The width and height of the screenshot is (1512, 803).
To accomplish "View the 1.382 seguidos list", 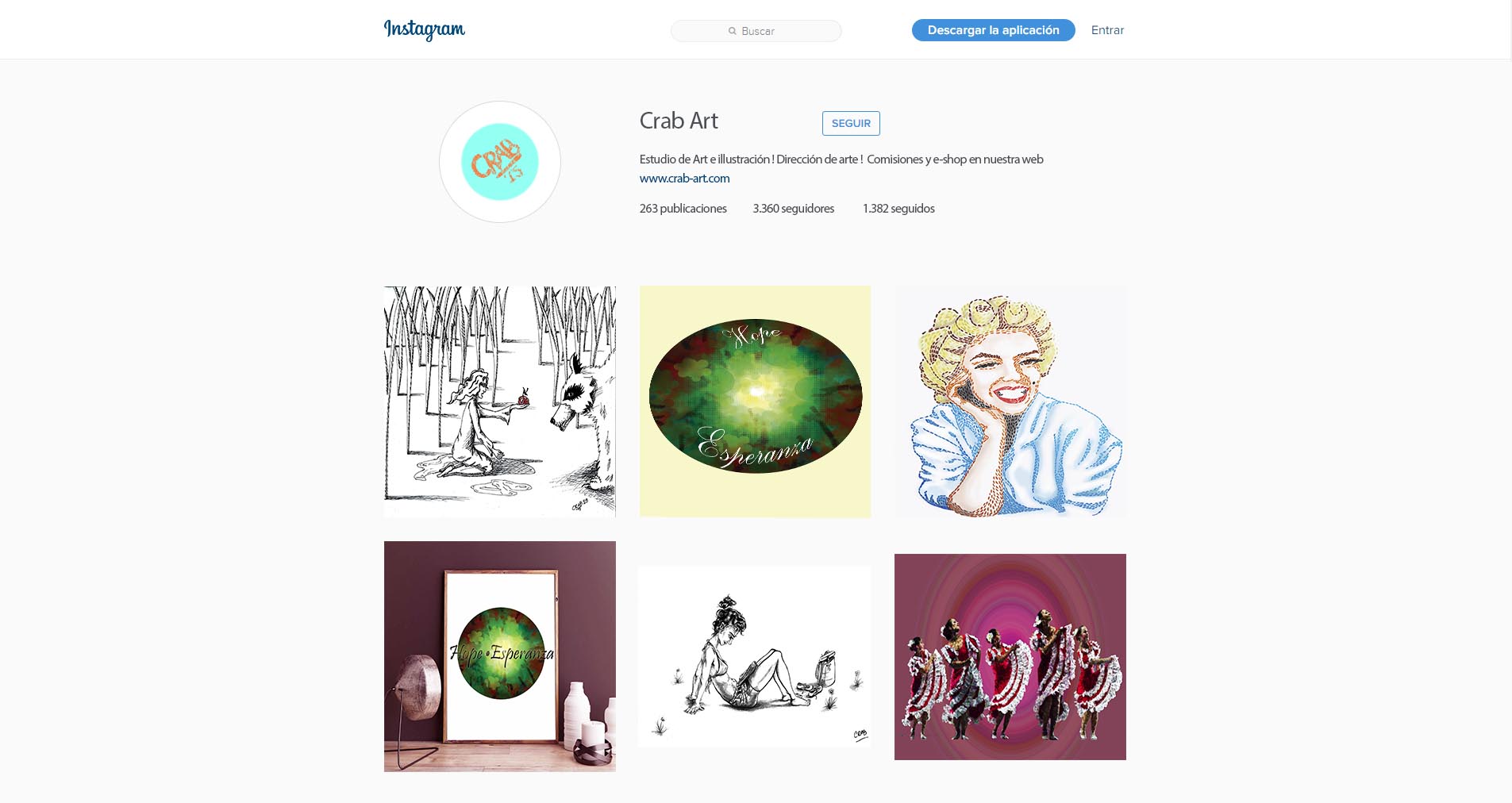I will (x=898, y=209).
